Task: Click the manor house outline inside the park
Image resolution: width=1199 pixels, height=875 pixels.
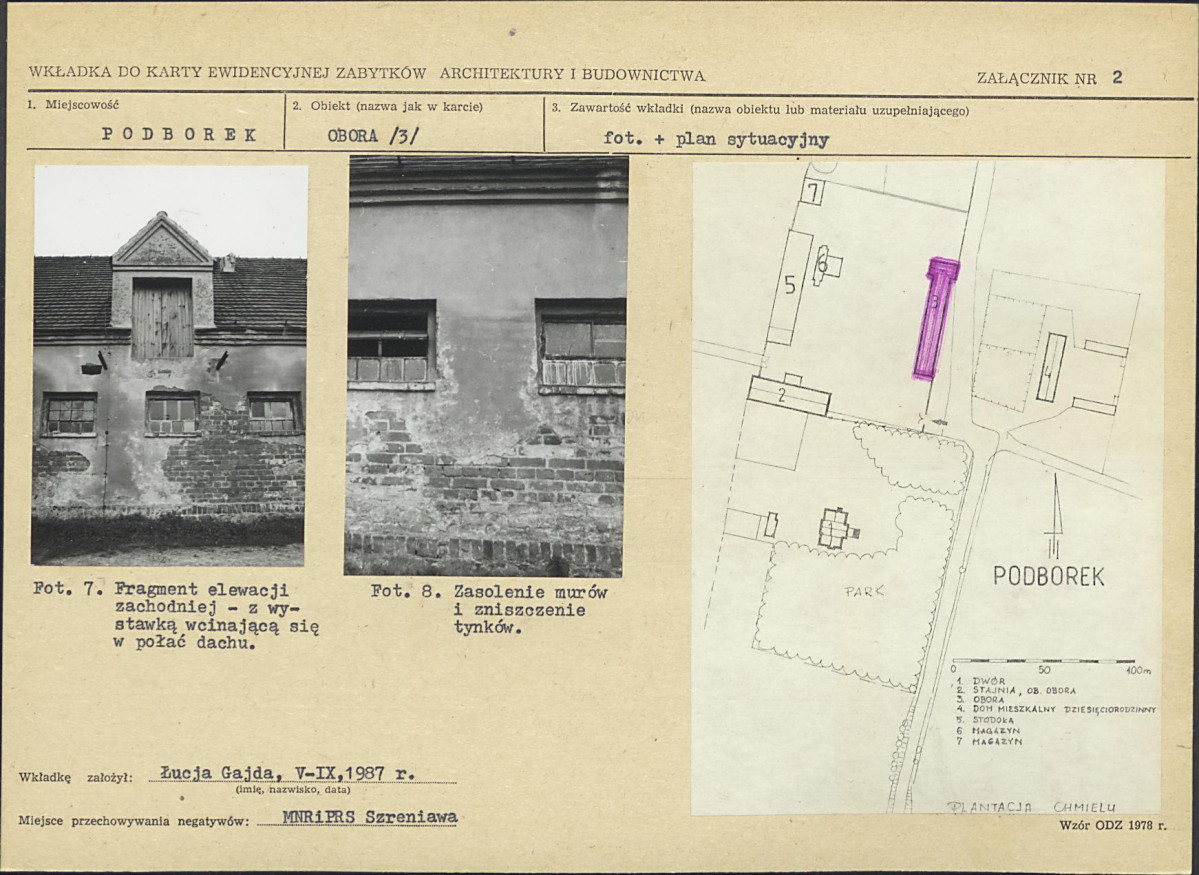Action: 834,528
